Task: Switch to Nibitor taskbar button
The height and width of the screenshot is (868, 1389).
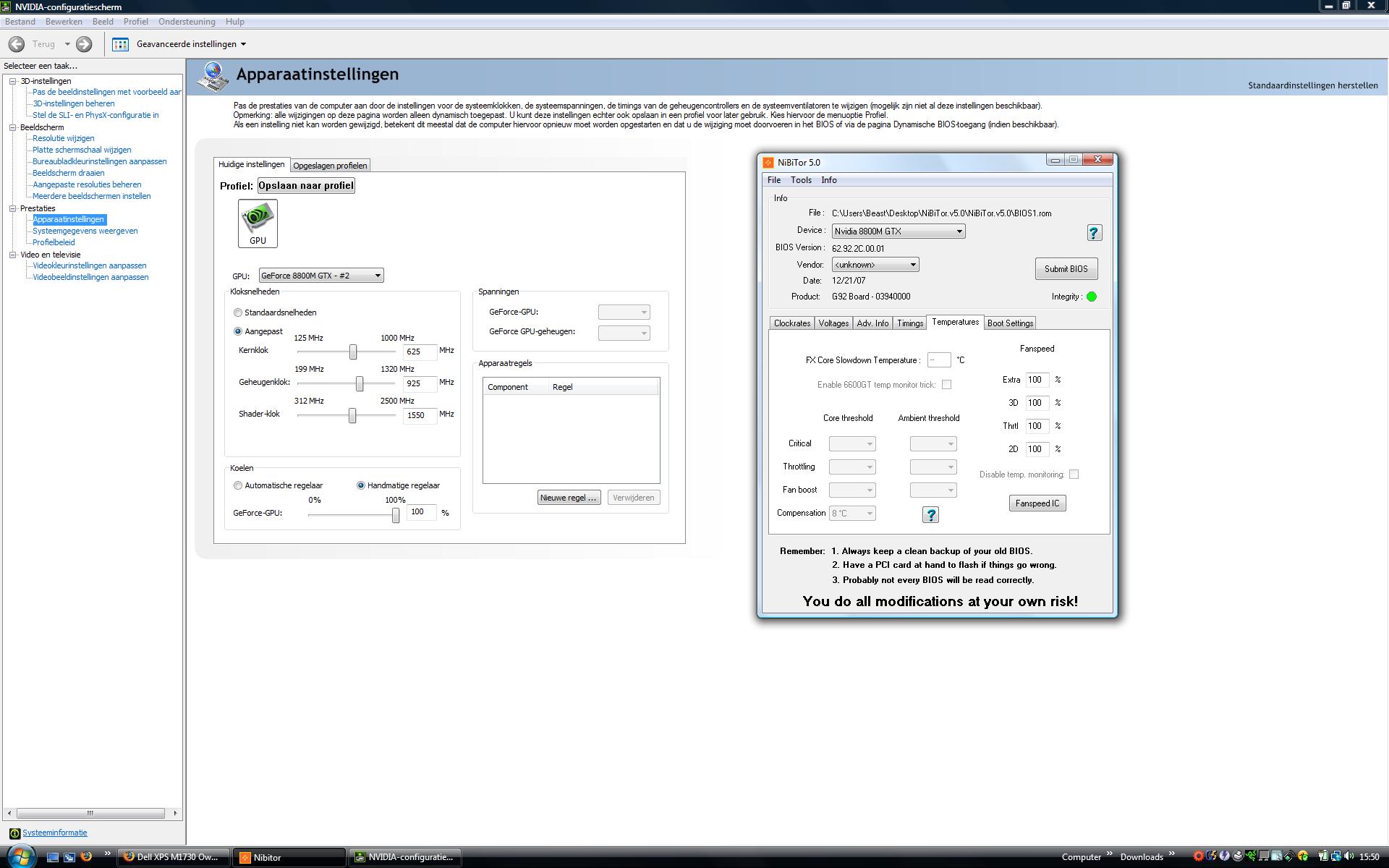Action: tap(289, 857)
